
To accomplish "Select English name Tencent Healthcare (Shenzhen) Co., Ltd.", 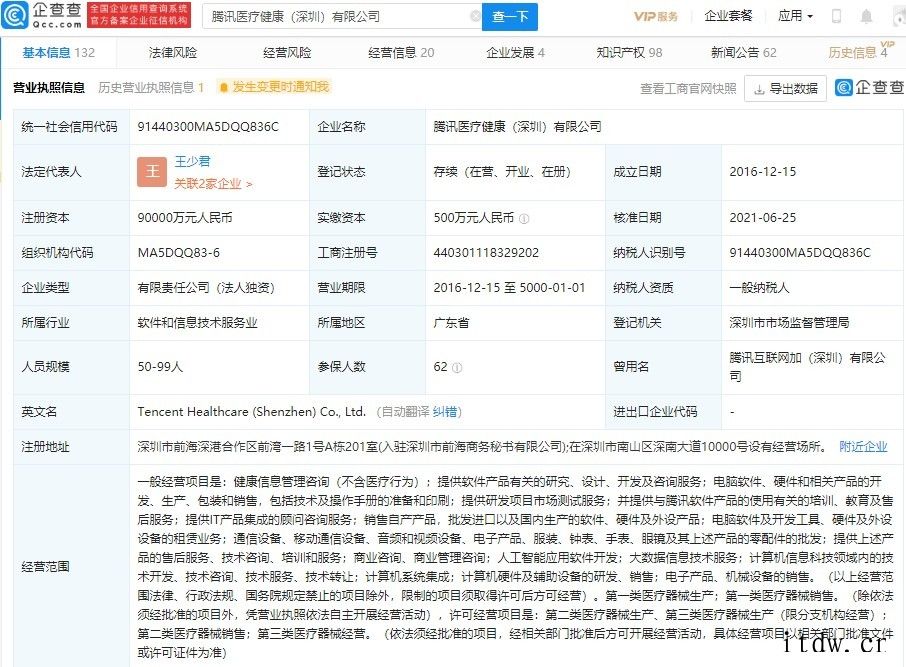I will point(252,412).
